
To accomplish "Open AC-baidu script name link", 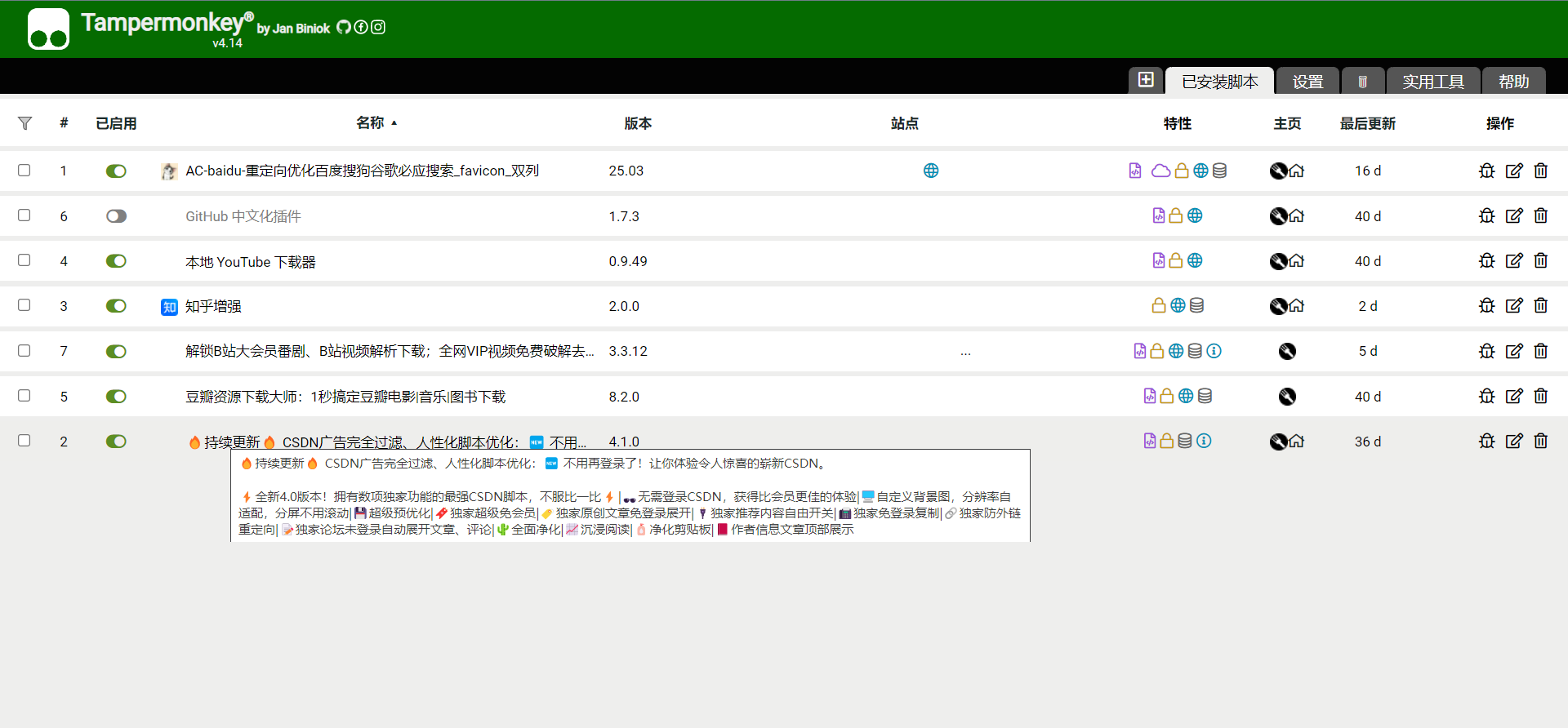I will [362, 171].
